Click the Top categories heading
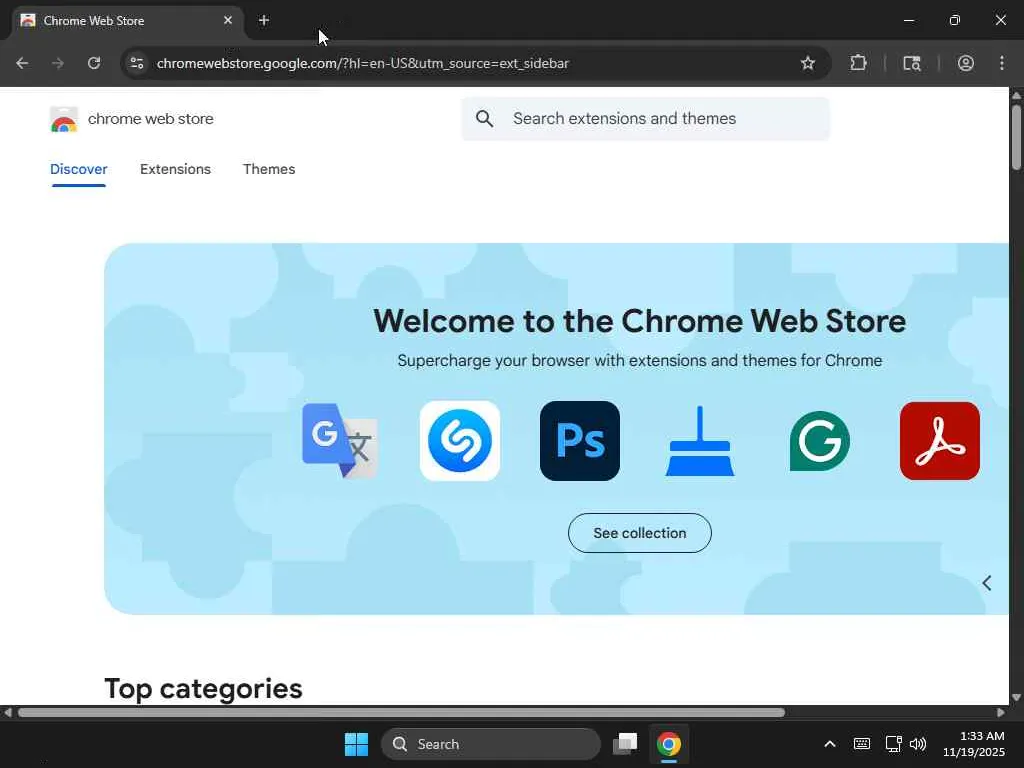This screenshot has width=1024, height=768. pyautogui.click(x=203, y=688)
